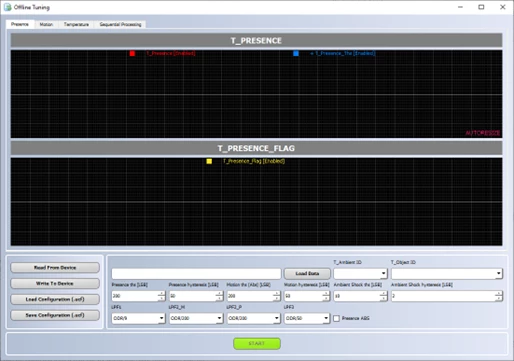Click the T_PRESENCE chart header
This screenshot has width=514, height=361.
[256, 41]
